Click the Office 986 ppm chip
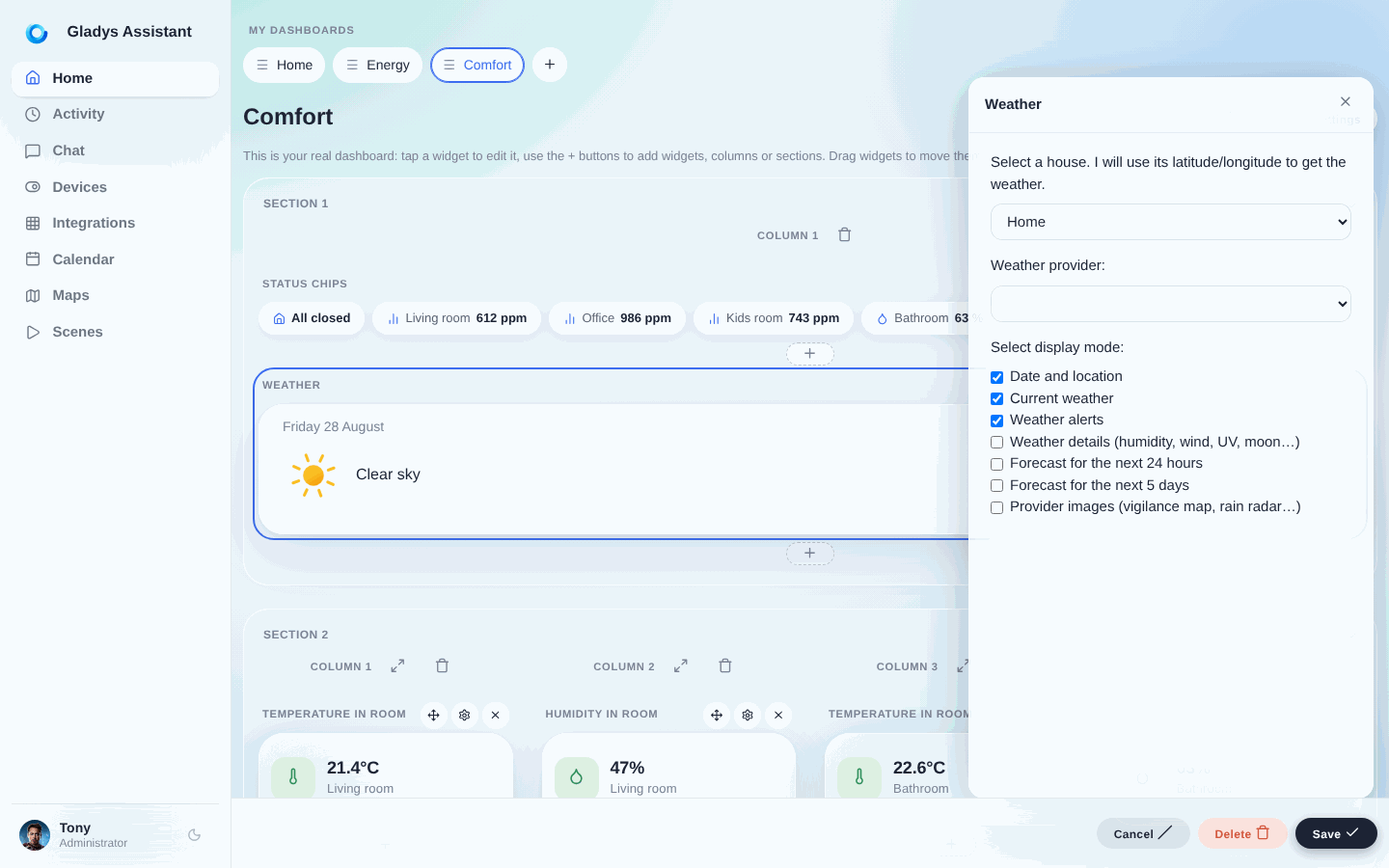1389x868 pixels. coord(617,318)
